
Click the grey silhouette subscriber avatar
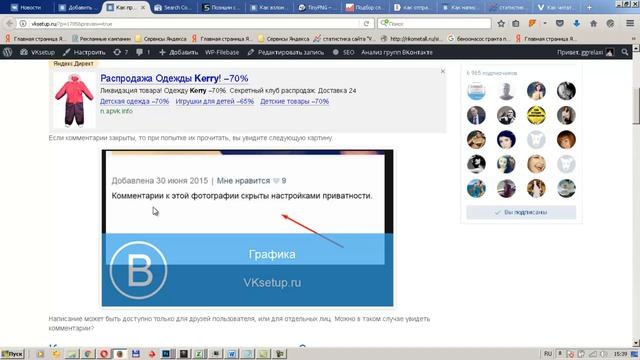(x=506, y=91)
